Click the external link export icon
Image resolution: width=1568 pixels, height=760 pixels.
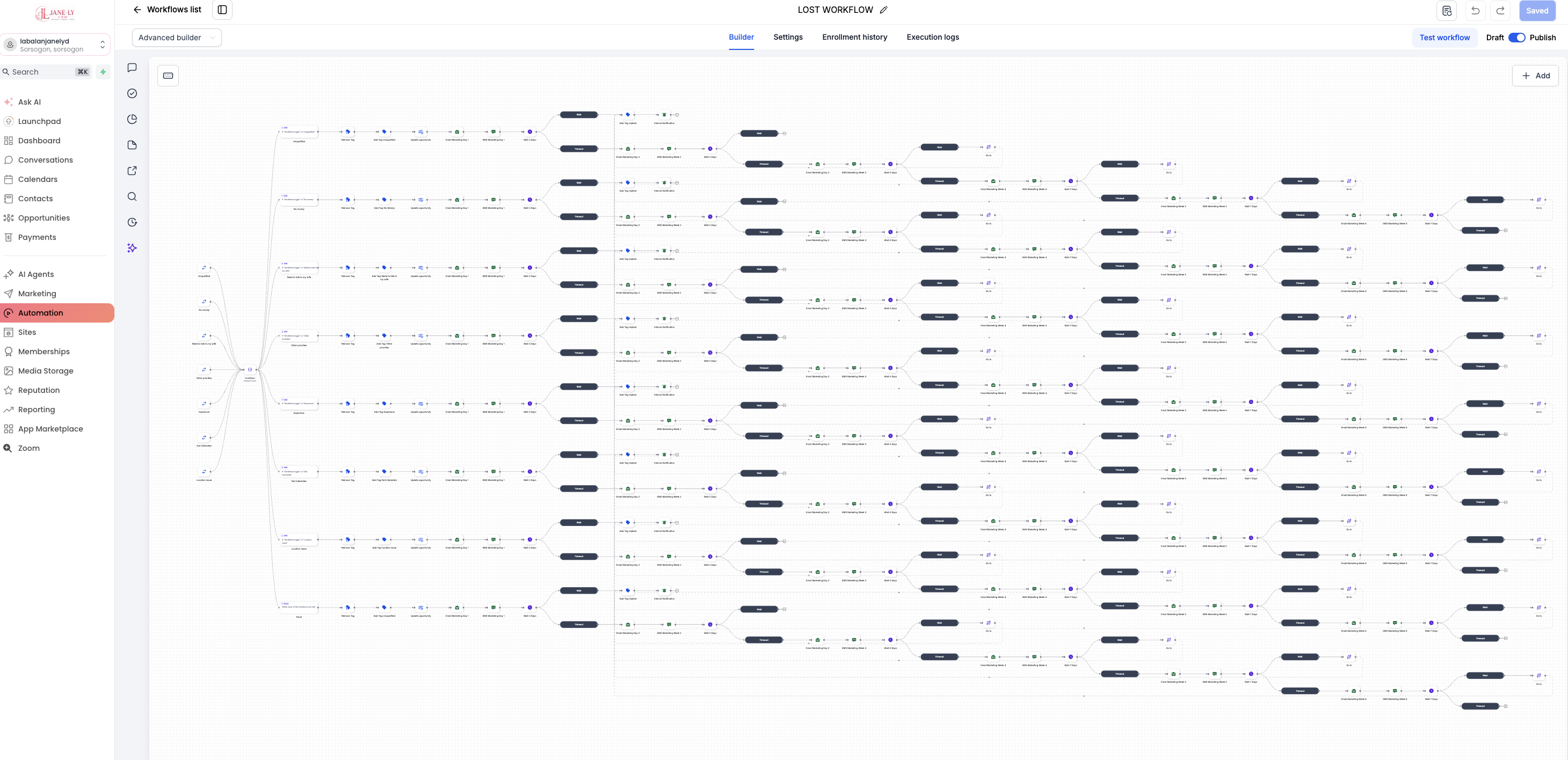[132, 170]
